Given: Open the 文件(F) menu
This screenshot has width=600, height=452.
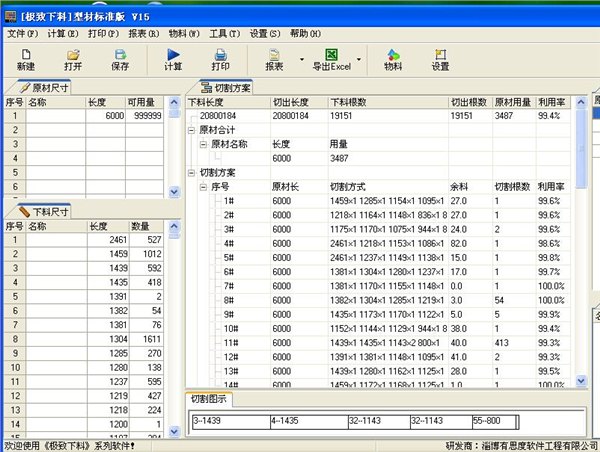Looking at the screenshot, I should click(x=23, y=34).
